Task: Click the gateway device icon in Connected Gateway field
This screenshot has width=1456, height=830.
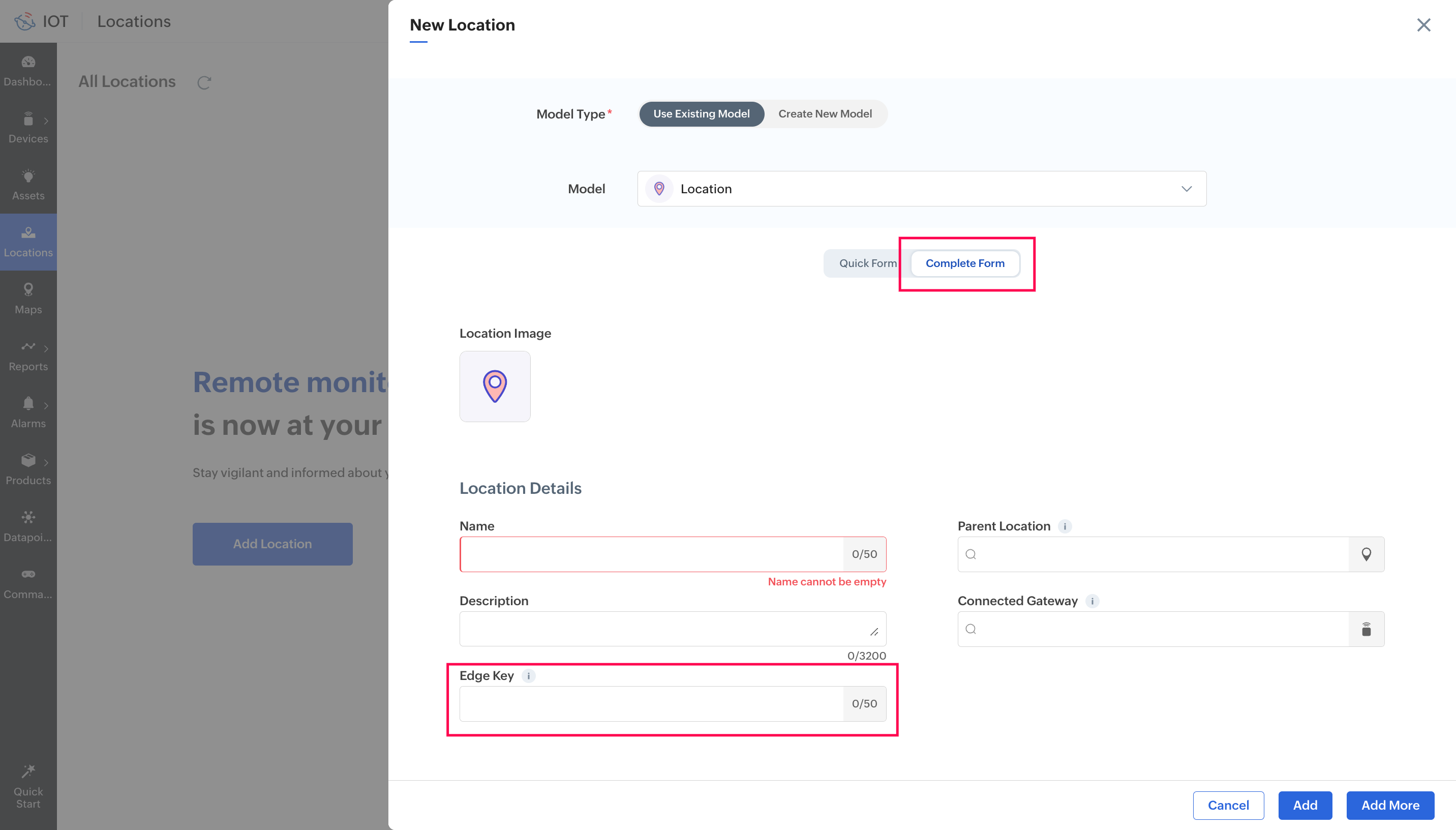Action: coord(1366,629)
